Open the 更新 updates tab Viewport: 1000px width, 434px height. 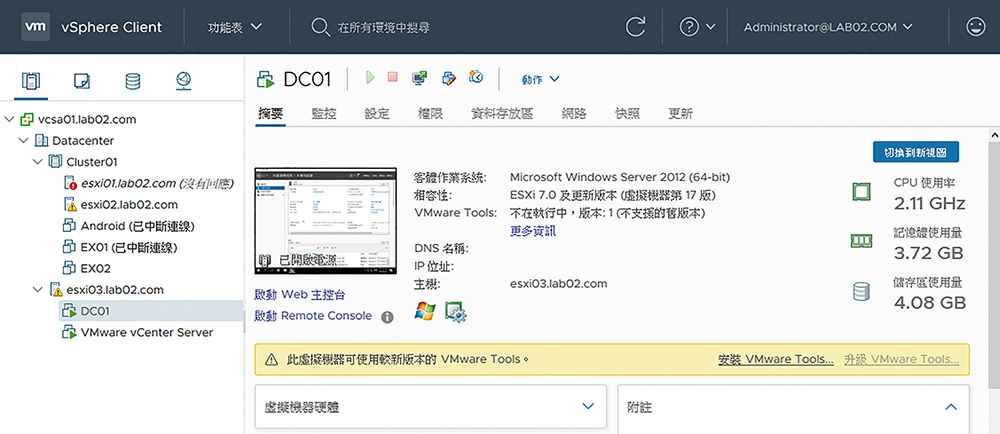point(680,114)
